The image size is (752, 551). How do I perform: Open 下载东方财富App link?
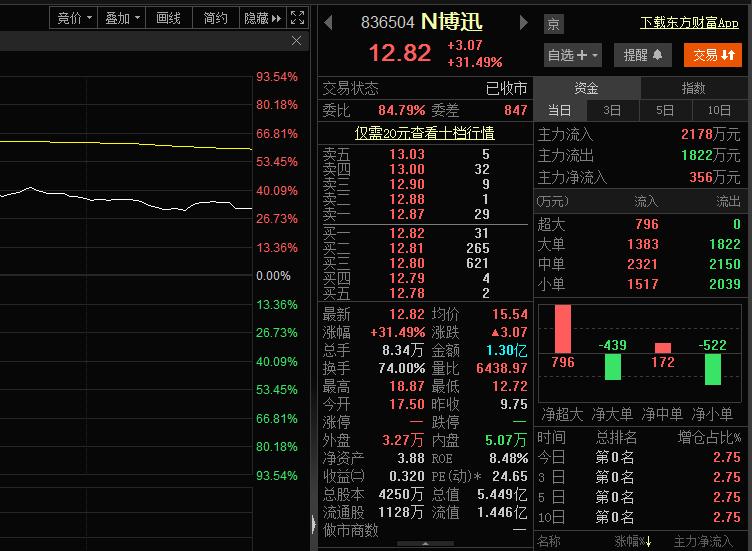[x=689, y=23]
